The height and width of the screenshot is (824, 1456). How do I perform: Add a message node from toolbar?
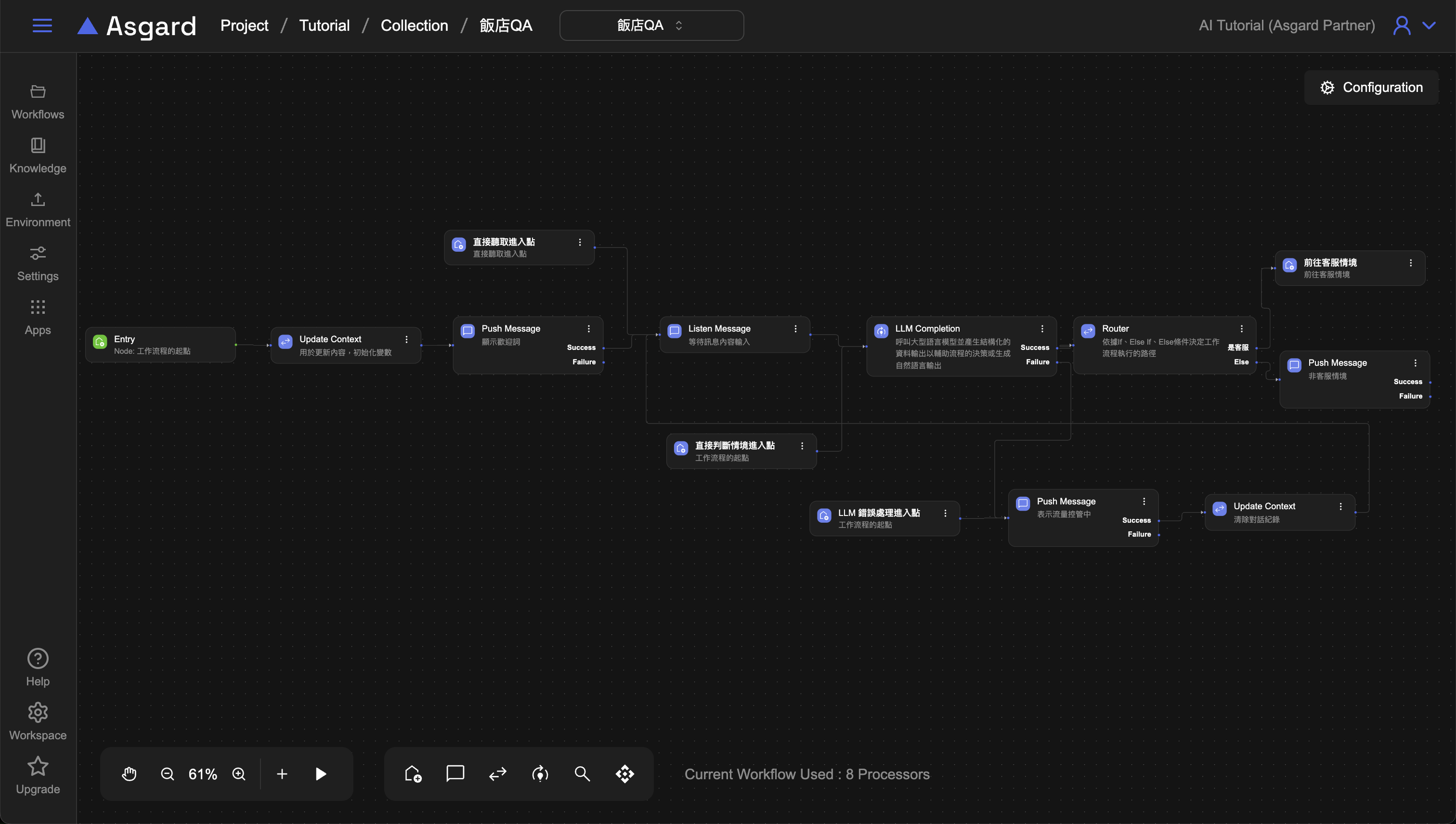[x=455, y=773]
